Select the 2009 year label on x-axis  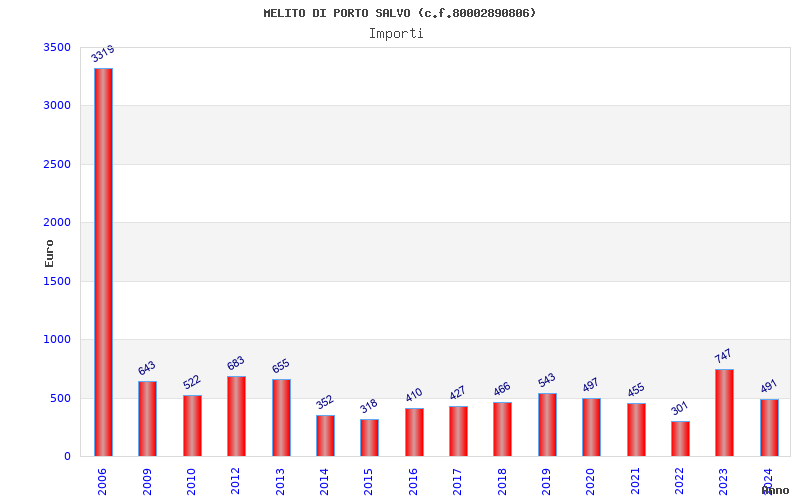(x=147, y=482)
